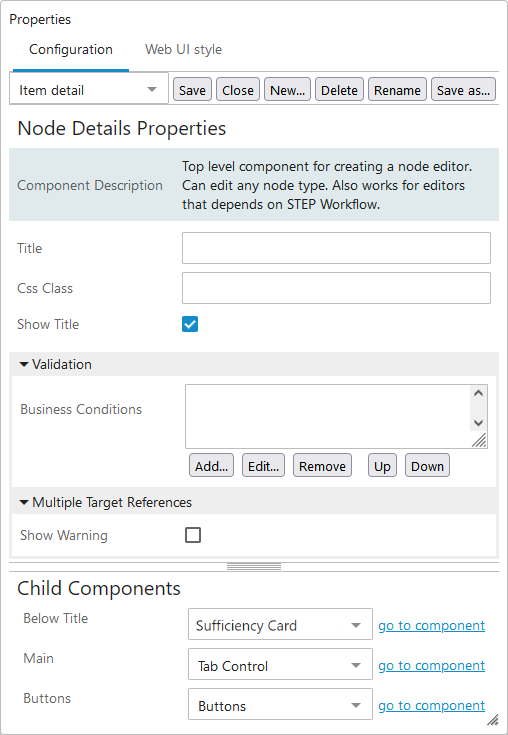Click the Business Conditions scroll down arrow
Screen dimensions: 508x735
pyautogui.click(x=478, y=423)
